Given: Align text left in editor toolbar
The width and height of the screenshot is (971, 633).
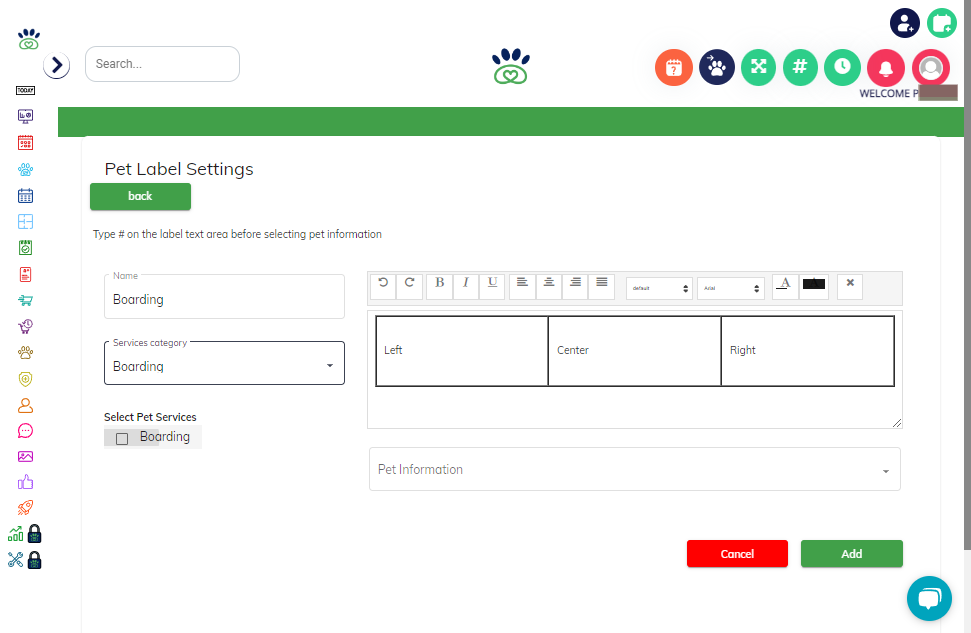Looking at the screenshot, I should (523, 285).
